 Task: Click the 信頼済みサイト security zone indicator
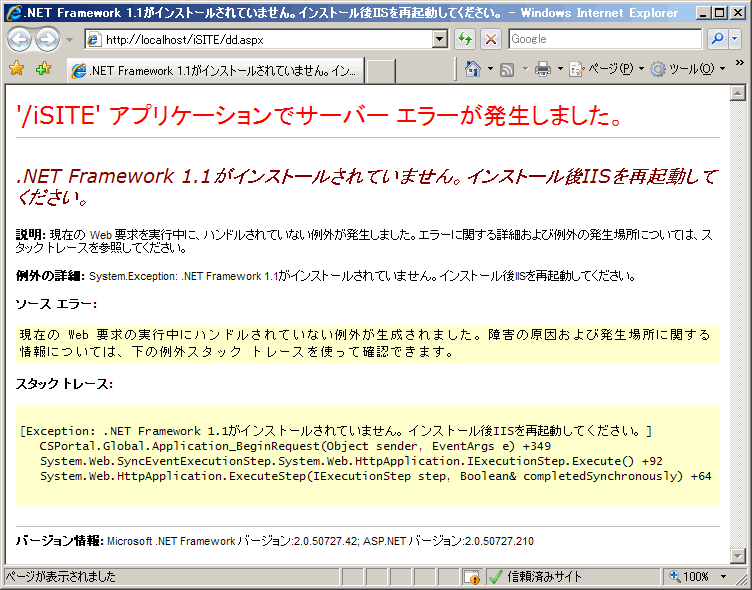pyautogui.click(x=574, y=576)
